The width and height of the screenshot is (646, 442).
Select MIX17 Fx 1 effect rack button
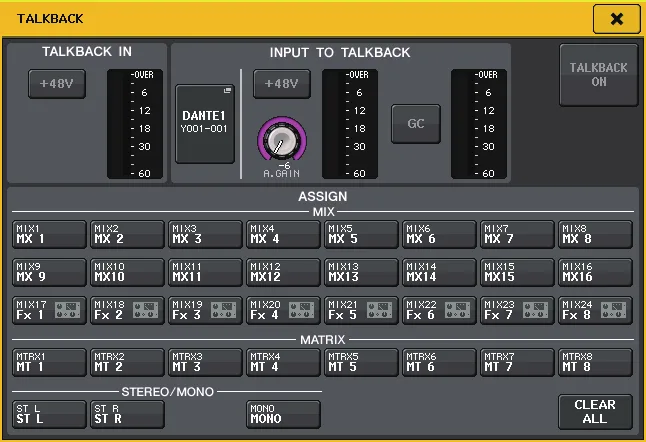[x=49, y=310]
